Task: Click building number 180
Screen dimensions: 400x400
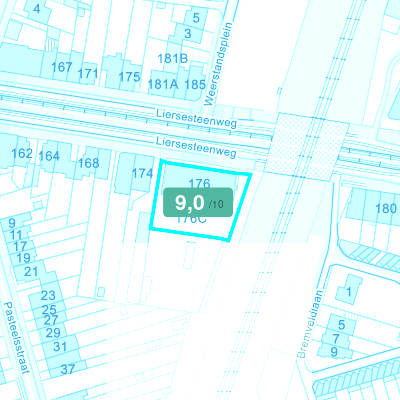Action: (x=386, y=208)
